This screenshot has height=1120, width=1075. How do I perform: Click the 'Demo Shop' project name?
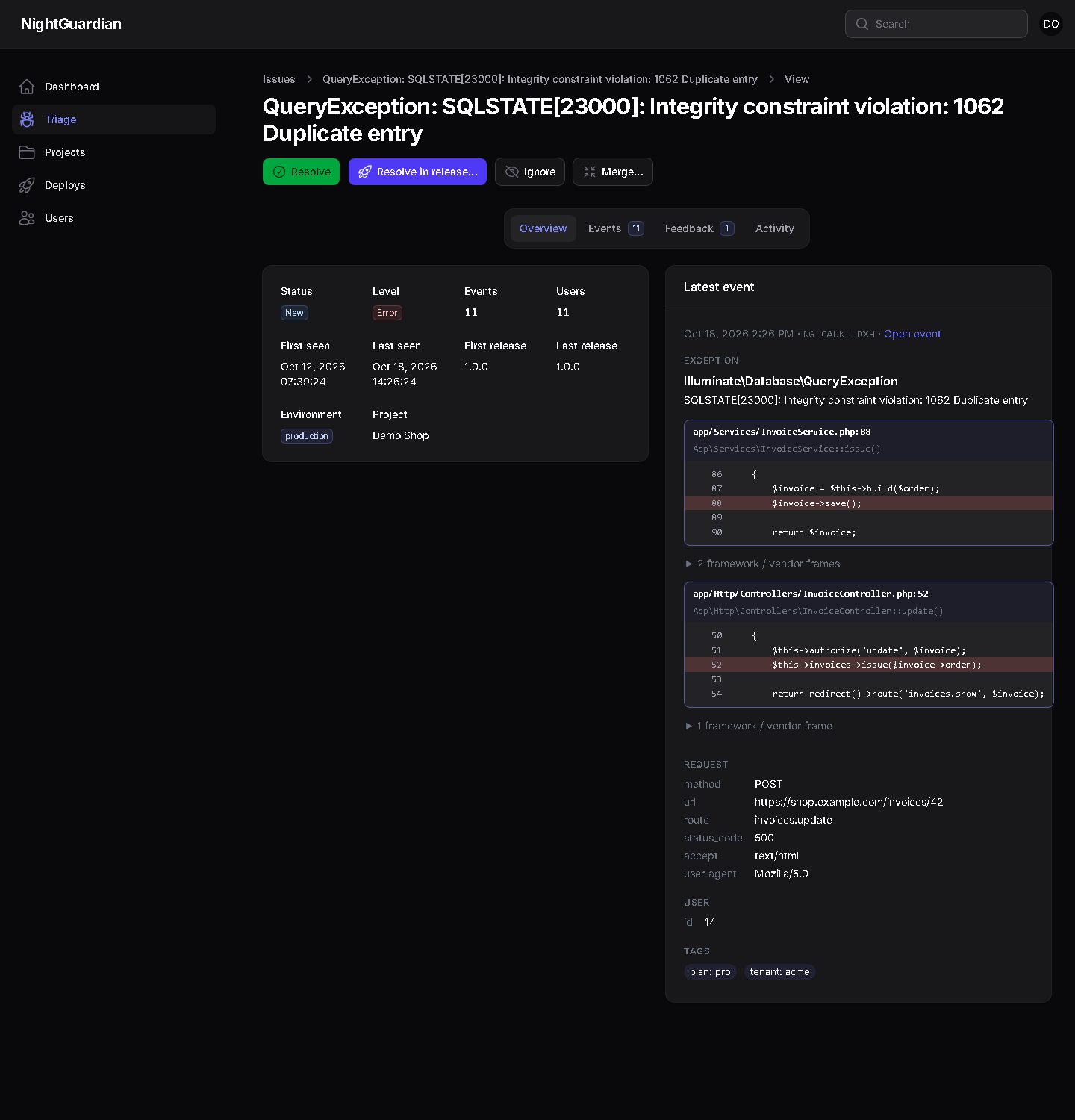[401, 435]
